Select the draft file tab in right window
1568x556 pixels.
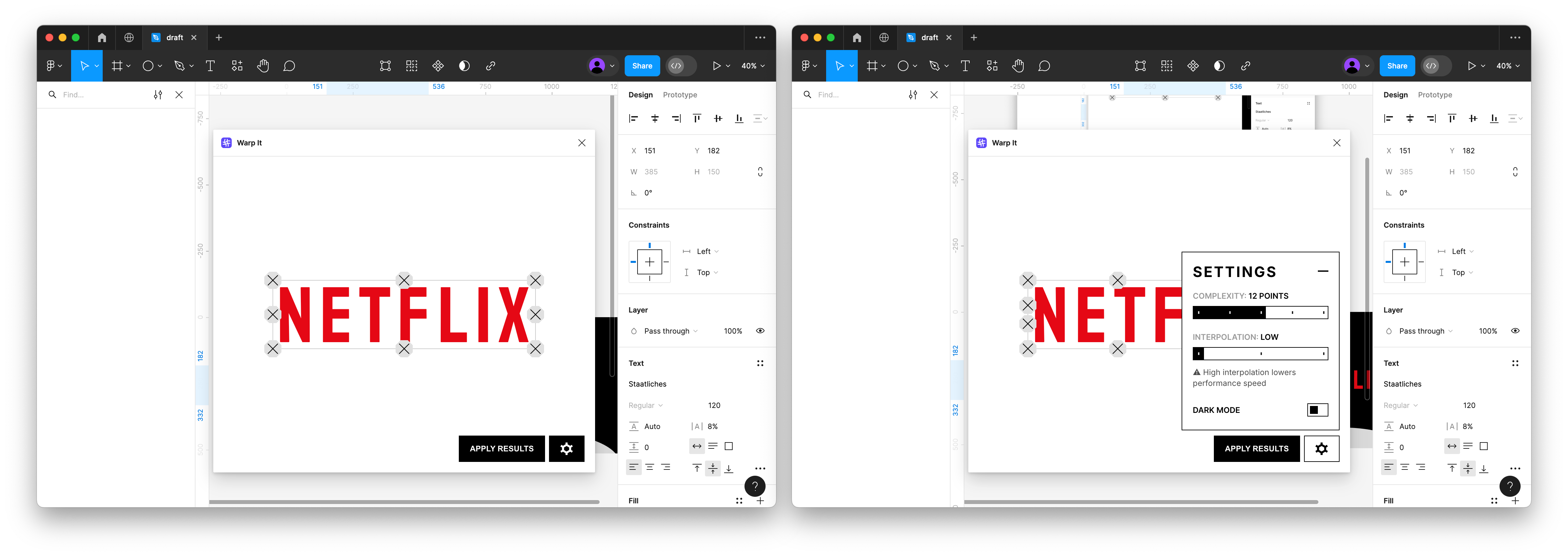coord(929,38)
